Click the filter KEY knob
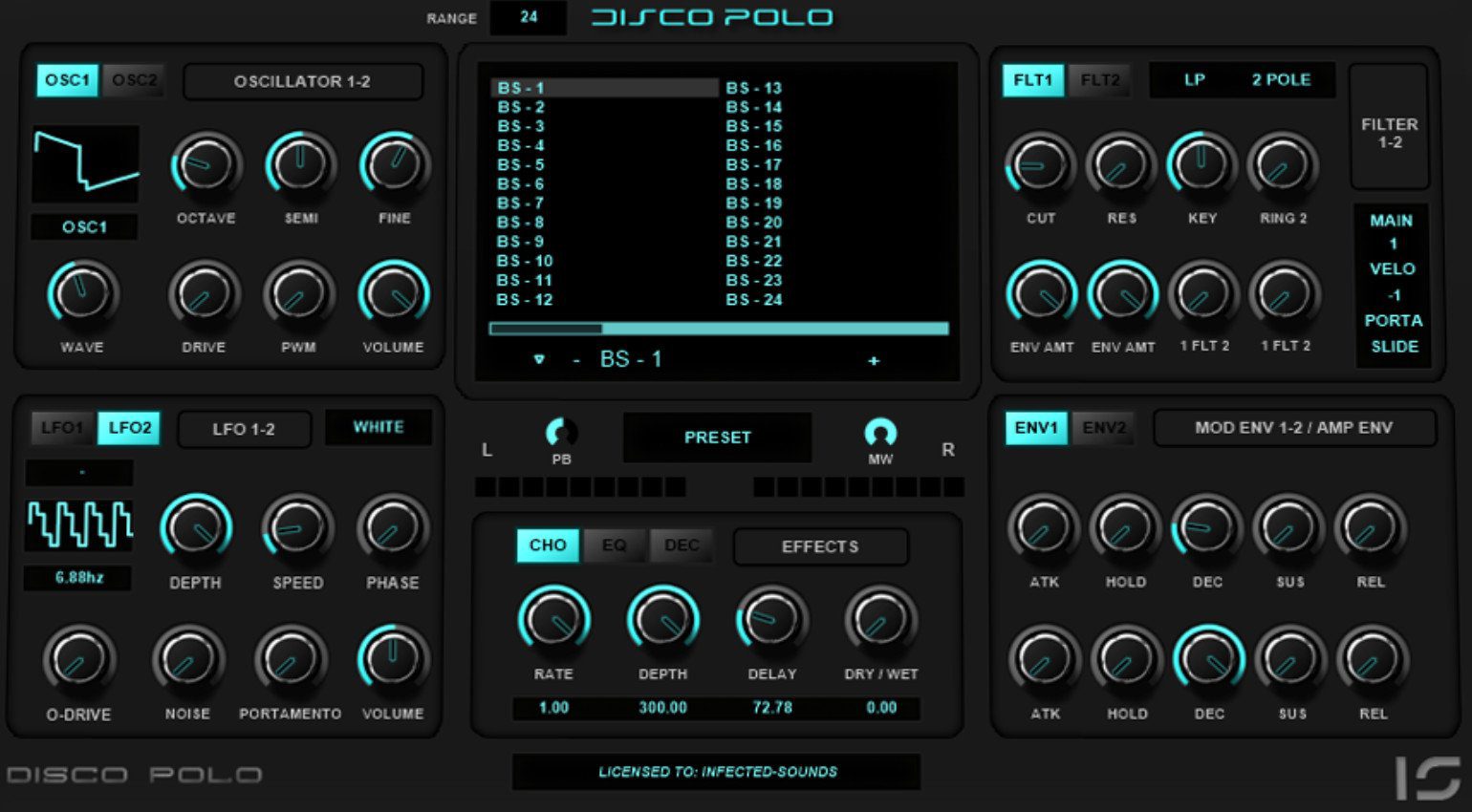Viewport: 1472px width, 812px height. [1201, 165]
